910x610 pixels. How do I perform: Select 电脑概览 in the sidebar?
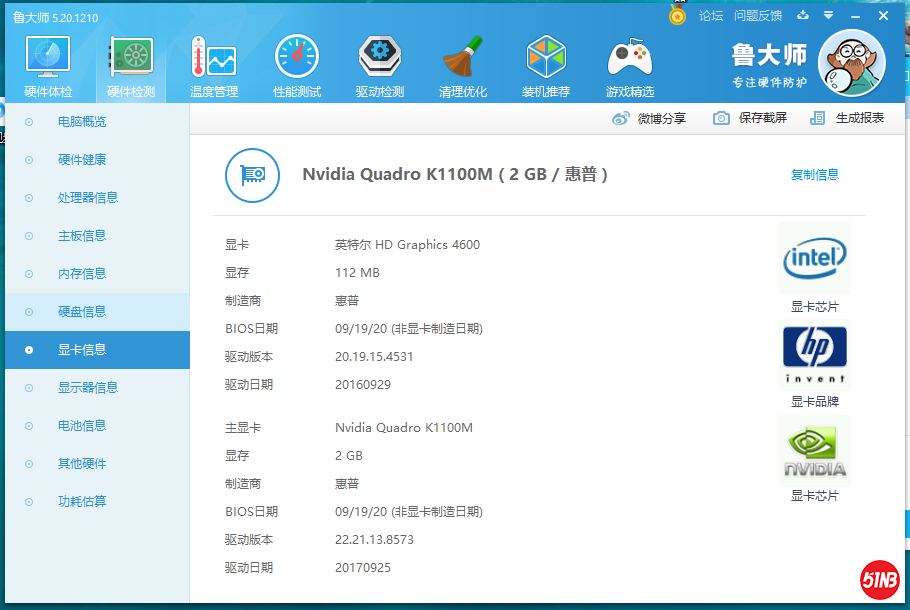pyautogui.click(x=82, y=122)
